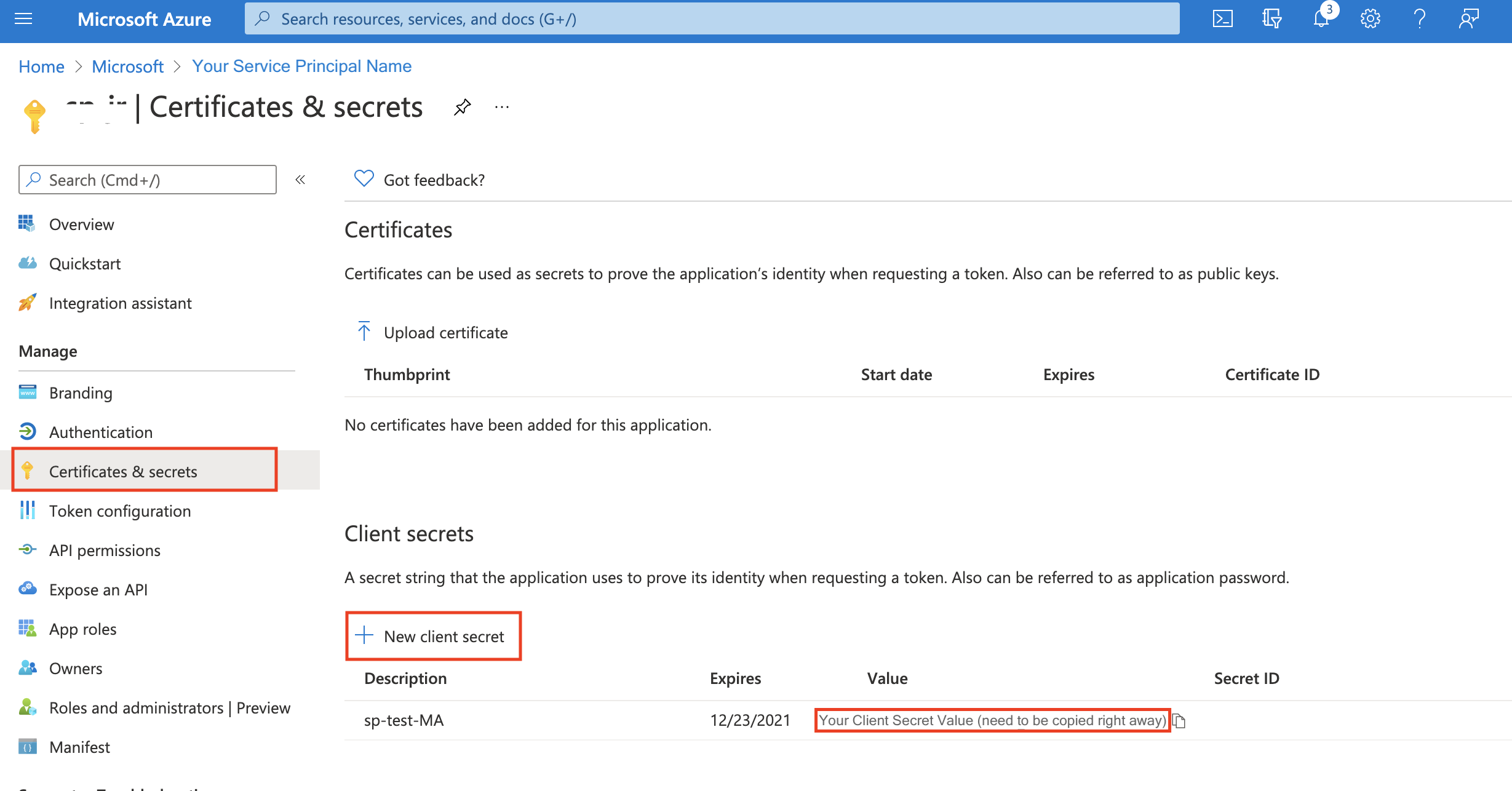Click the help question mark icon
Viewport: 1512px width, 791px height.
tap(1416, 19)
